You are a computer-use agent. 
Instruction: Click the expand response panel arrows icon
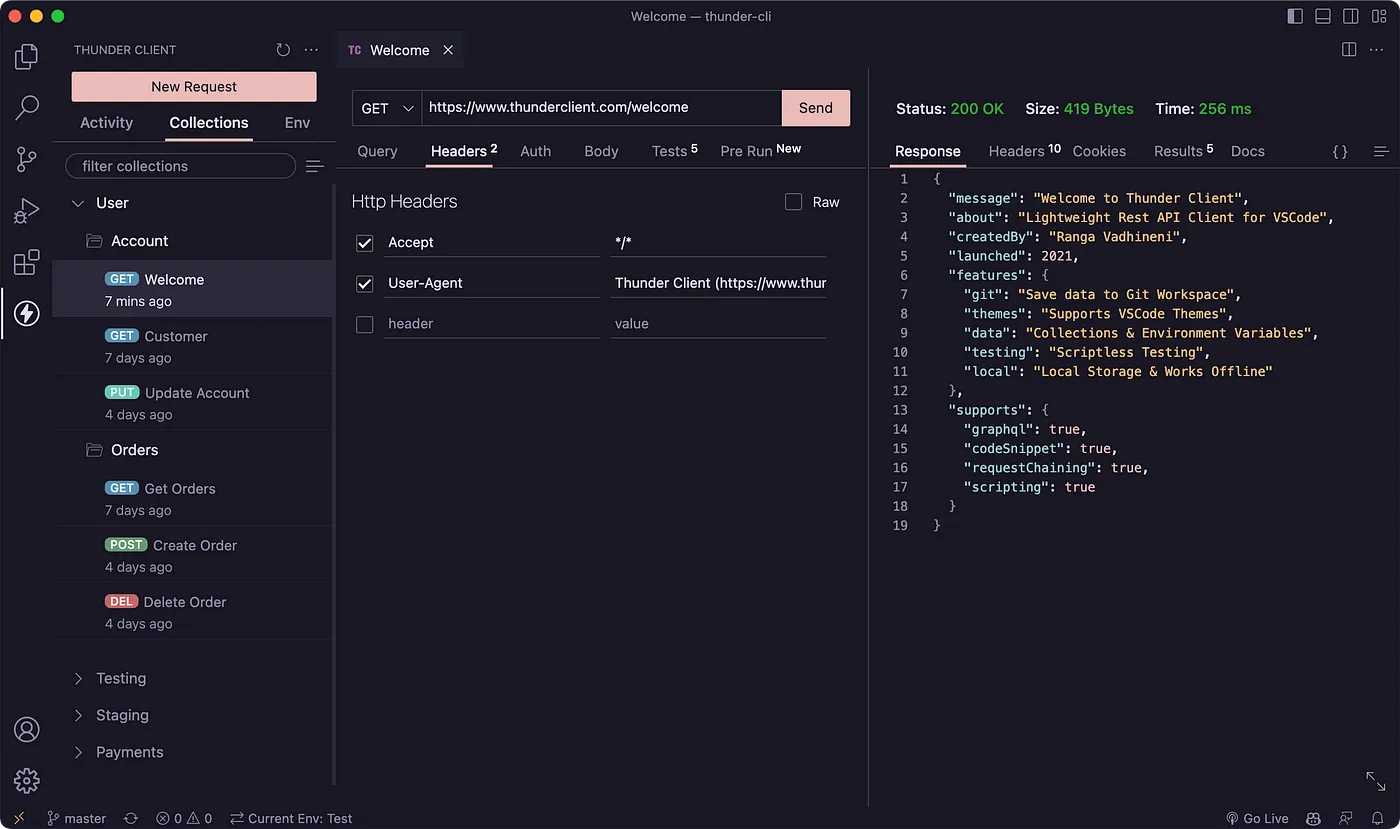(x=1376, y=781)
